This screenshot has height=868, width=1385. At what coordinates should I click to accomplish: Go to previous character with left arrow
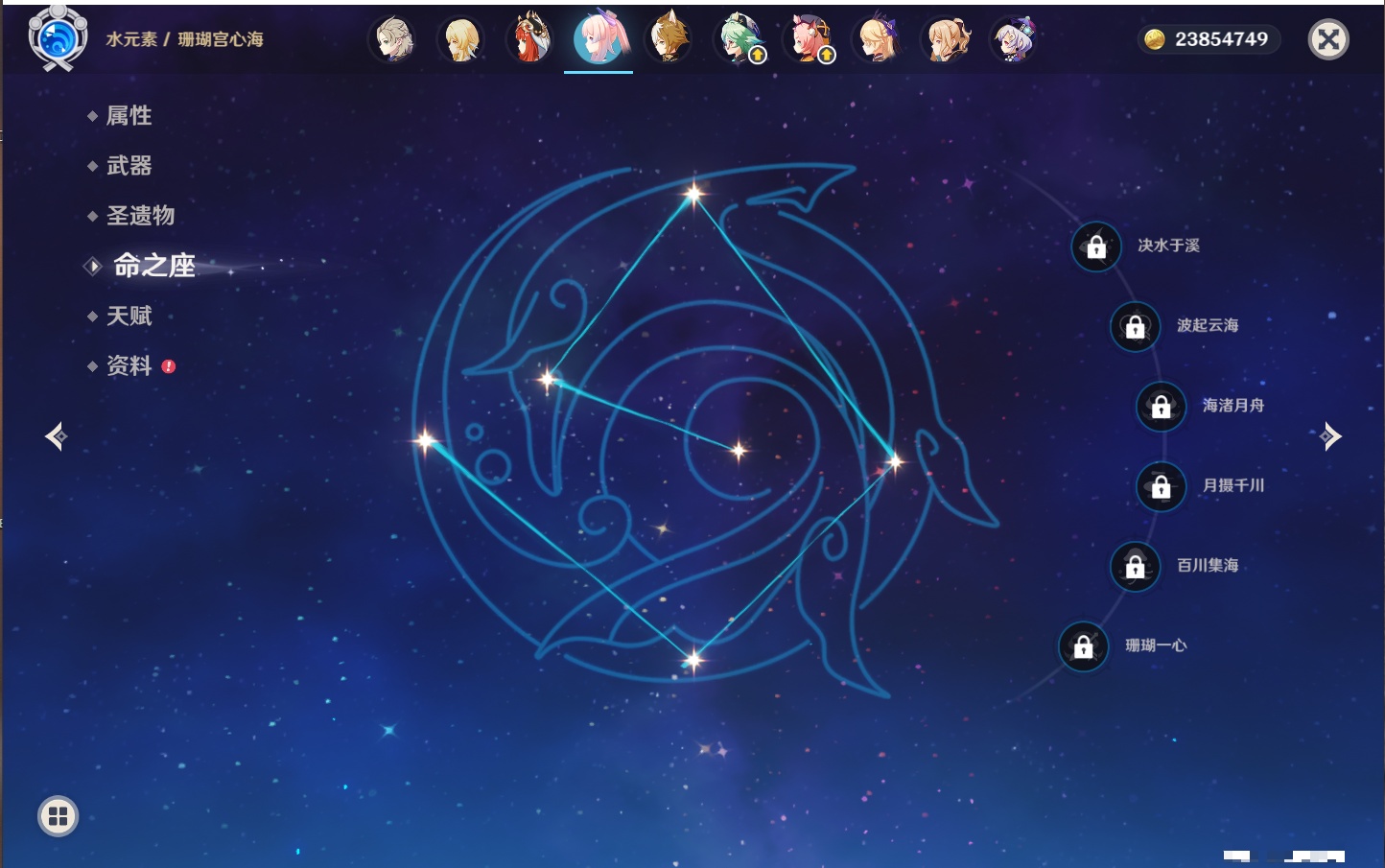(x=56, y=436)
